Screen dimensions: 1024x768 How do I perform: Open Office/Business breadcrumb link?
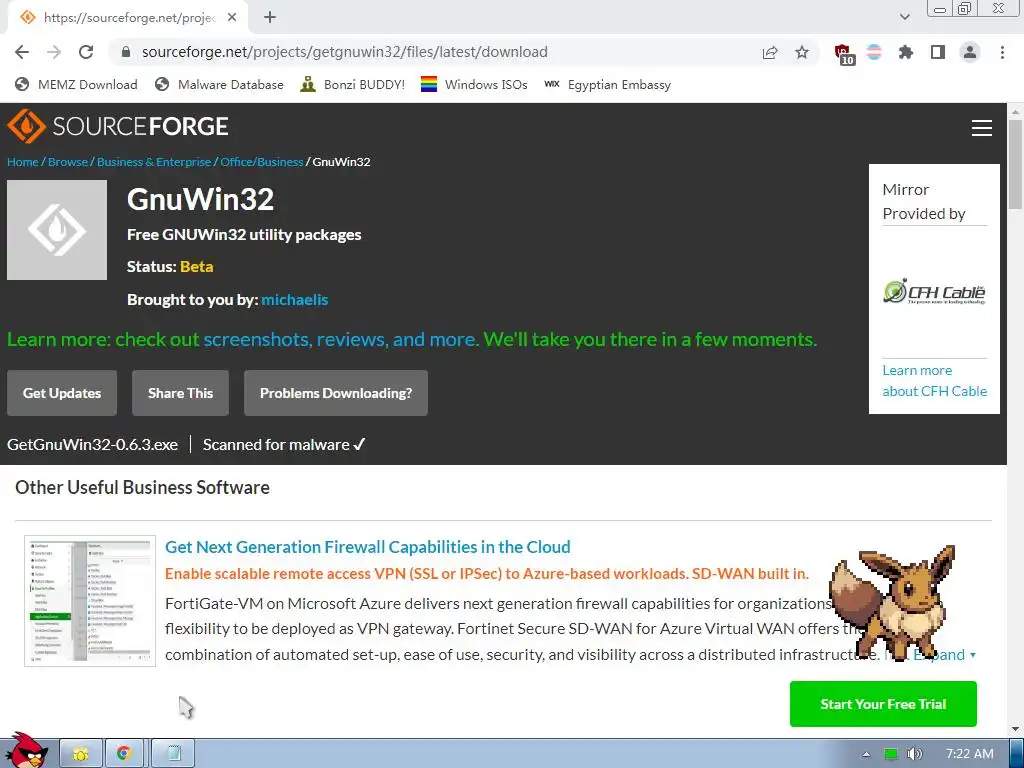(262, 162)
